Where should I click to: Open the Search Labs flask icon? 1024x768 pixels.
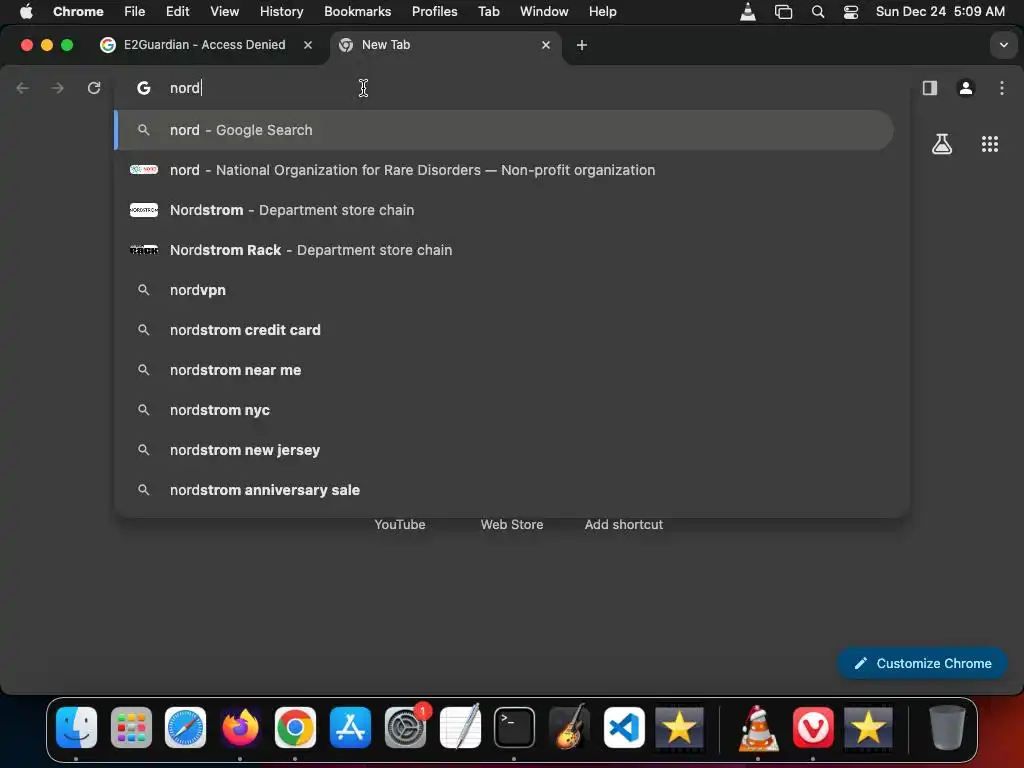(x=942, y=144)
